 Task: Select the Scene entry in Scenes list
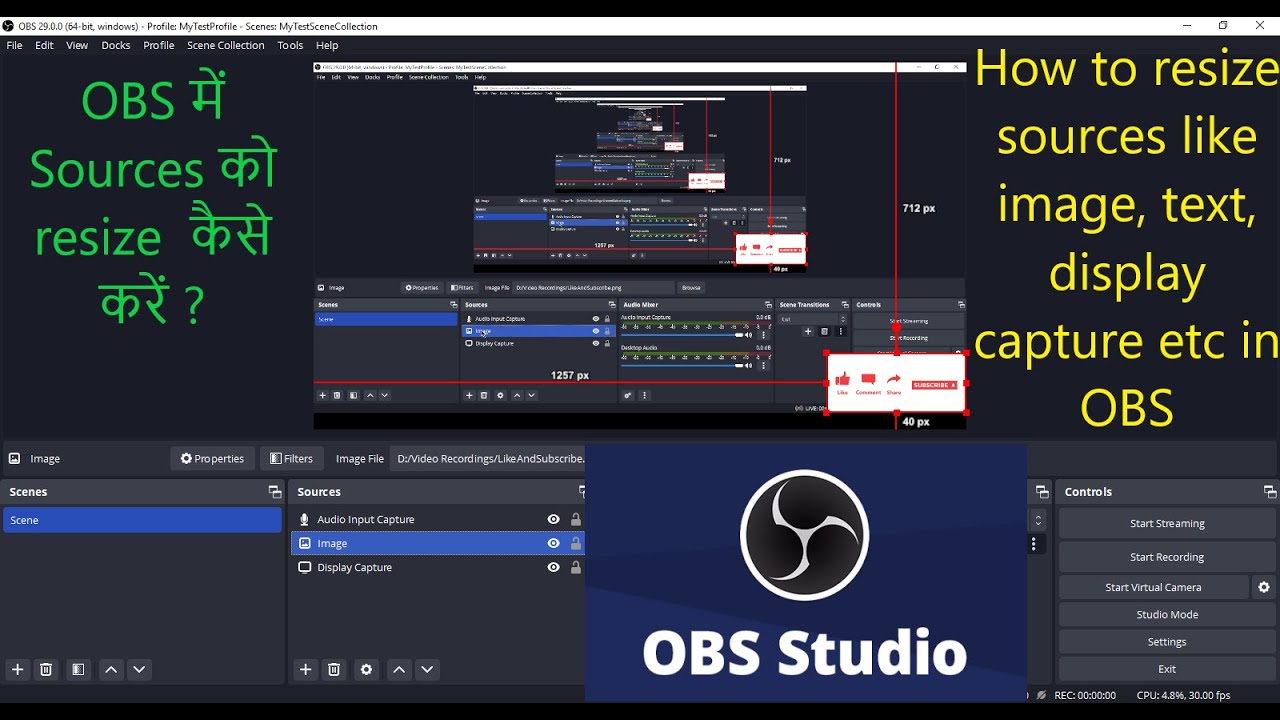142,520
